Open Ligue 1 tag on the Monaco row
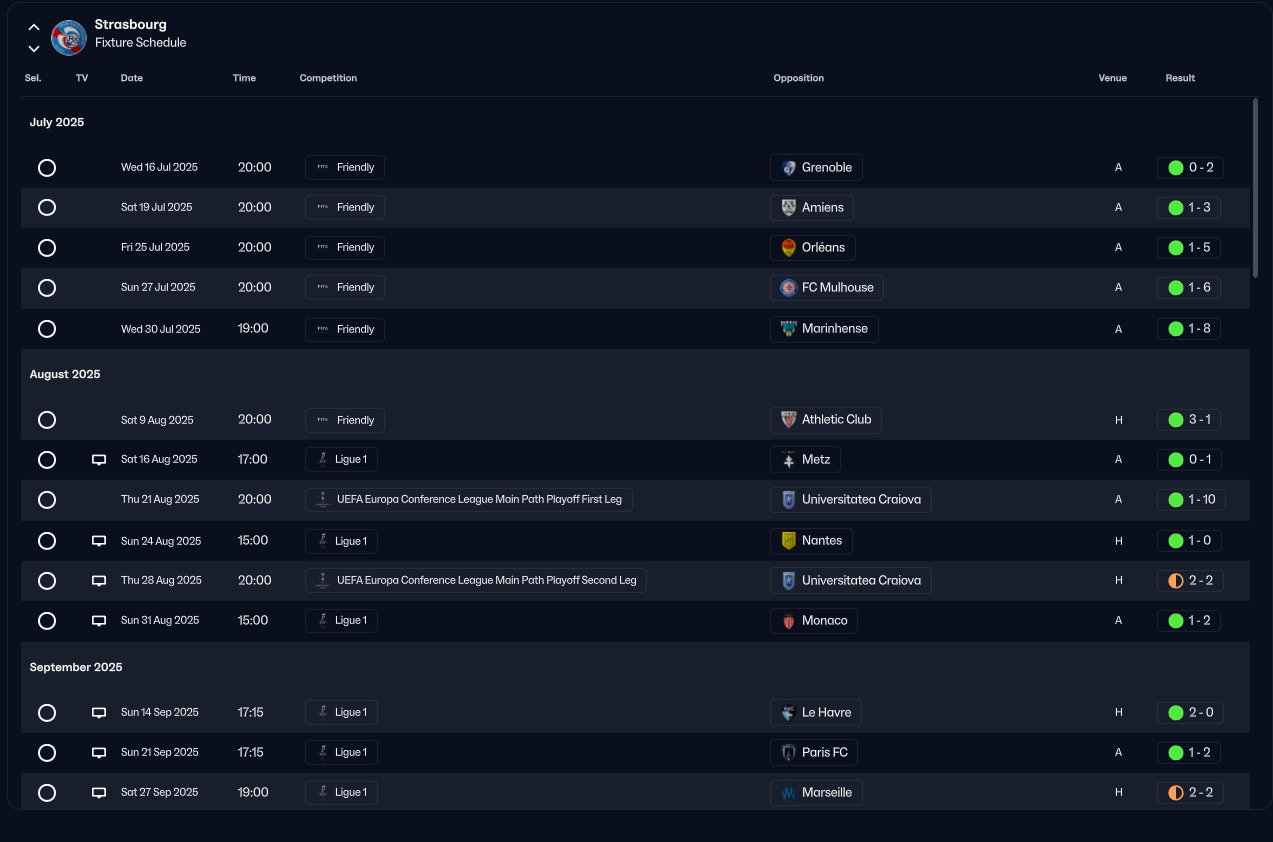This screenshot has height=842, width=1273. 341,620
